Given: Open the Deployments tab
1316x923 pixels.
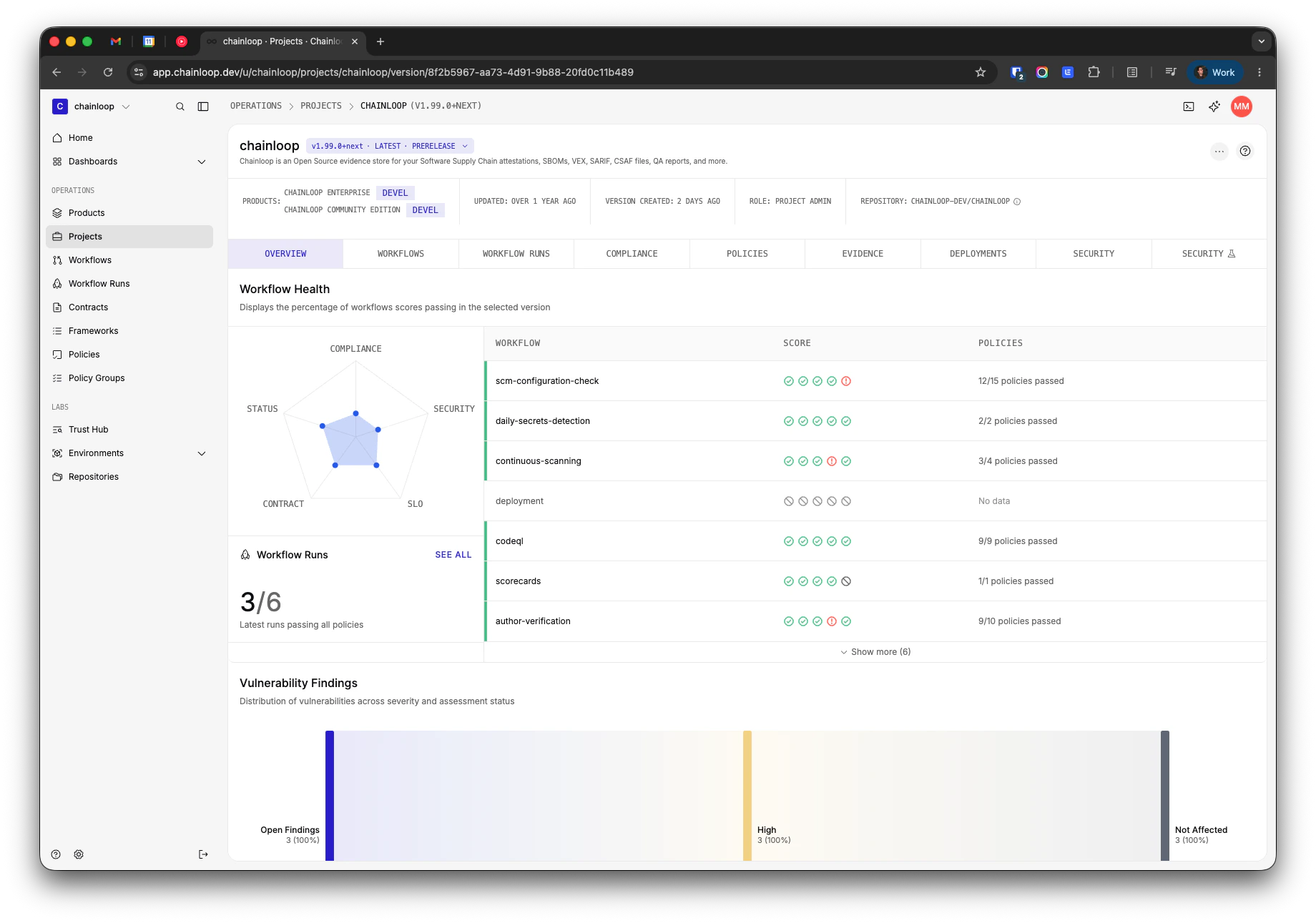Looking at the screenshot, I should coord(978,254).
